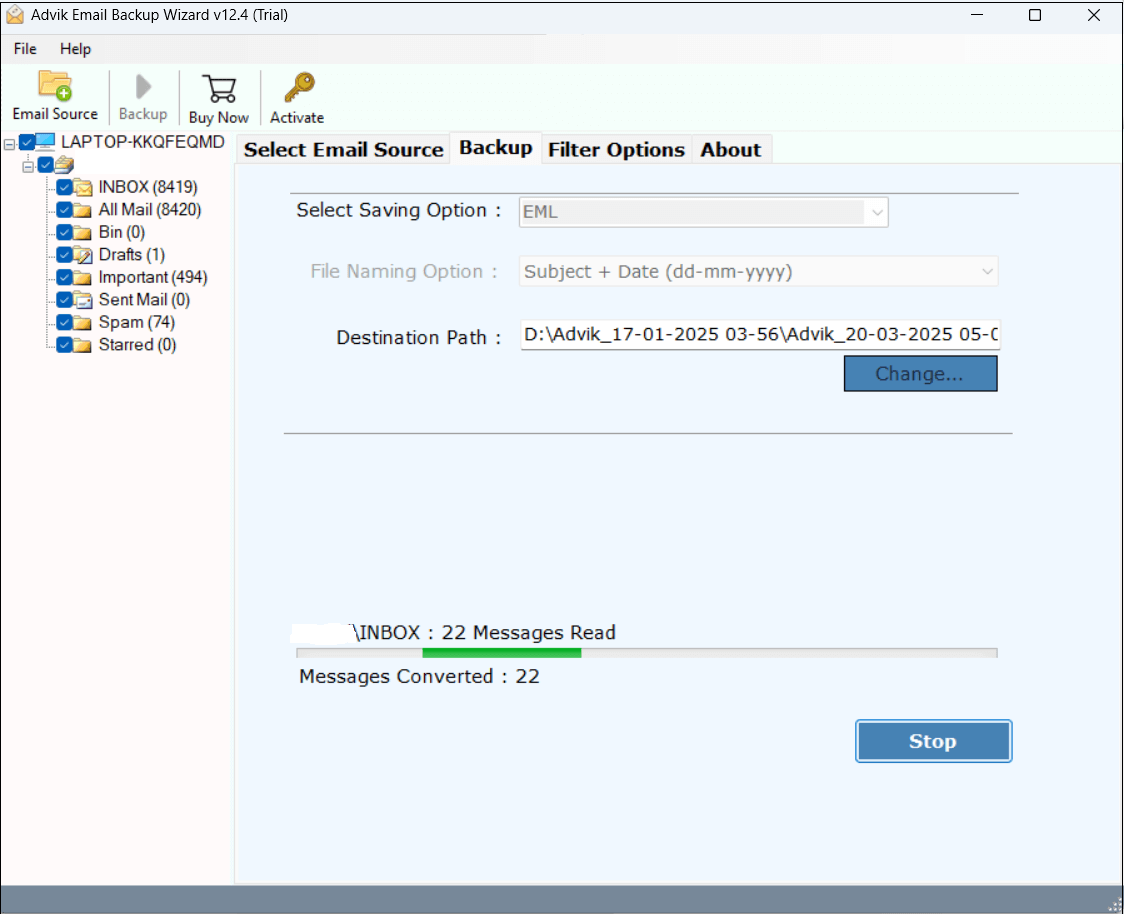The height and width of the screenshot is (914, 1124).
Task: Click the Activate key icon
Action: click(x=297, y=88)
